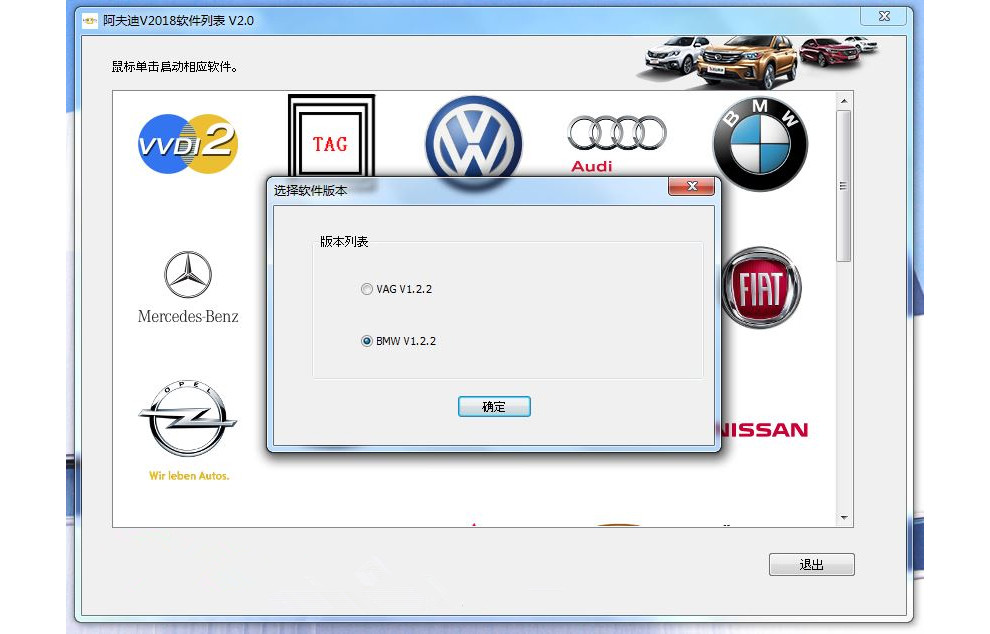Launch the Mercedes-Benz software

click(188, 288)
